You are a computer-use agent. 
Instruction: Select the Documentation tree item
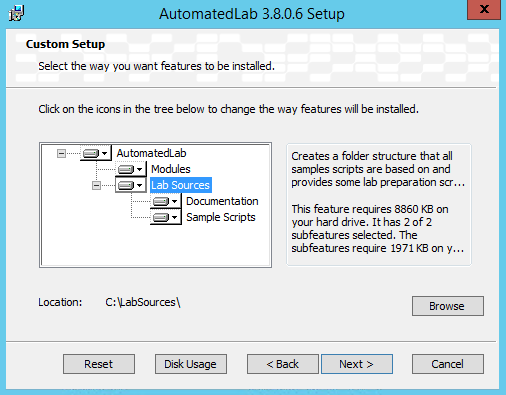[x=222, y=201]
